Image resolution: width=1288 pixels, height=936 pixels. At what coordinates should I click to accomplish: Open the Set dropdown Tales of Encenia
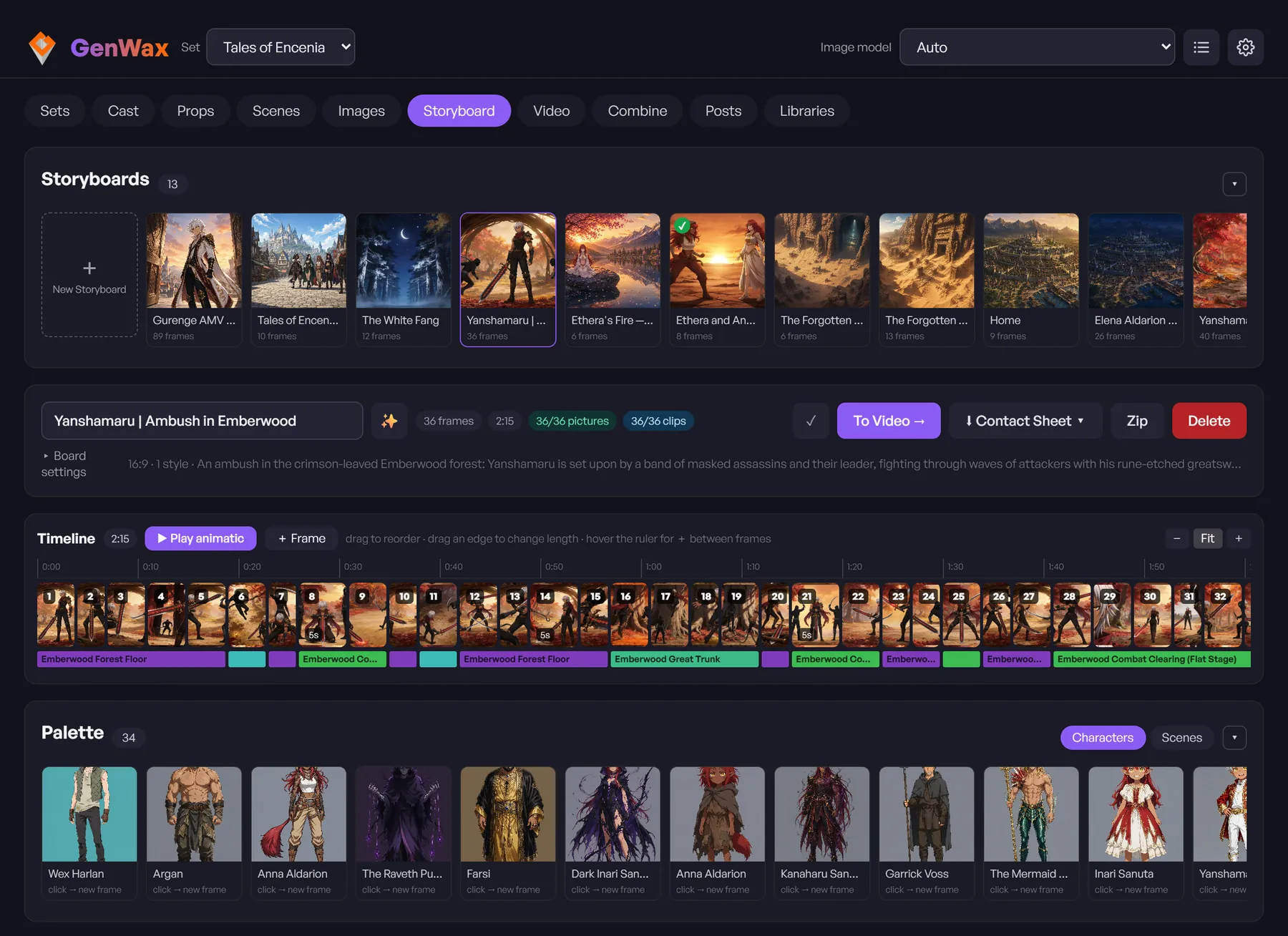click(280, 47)
